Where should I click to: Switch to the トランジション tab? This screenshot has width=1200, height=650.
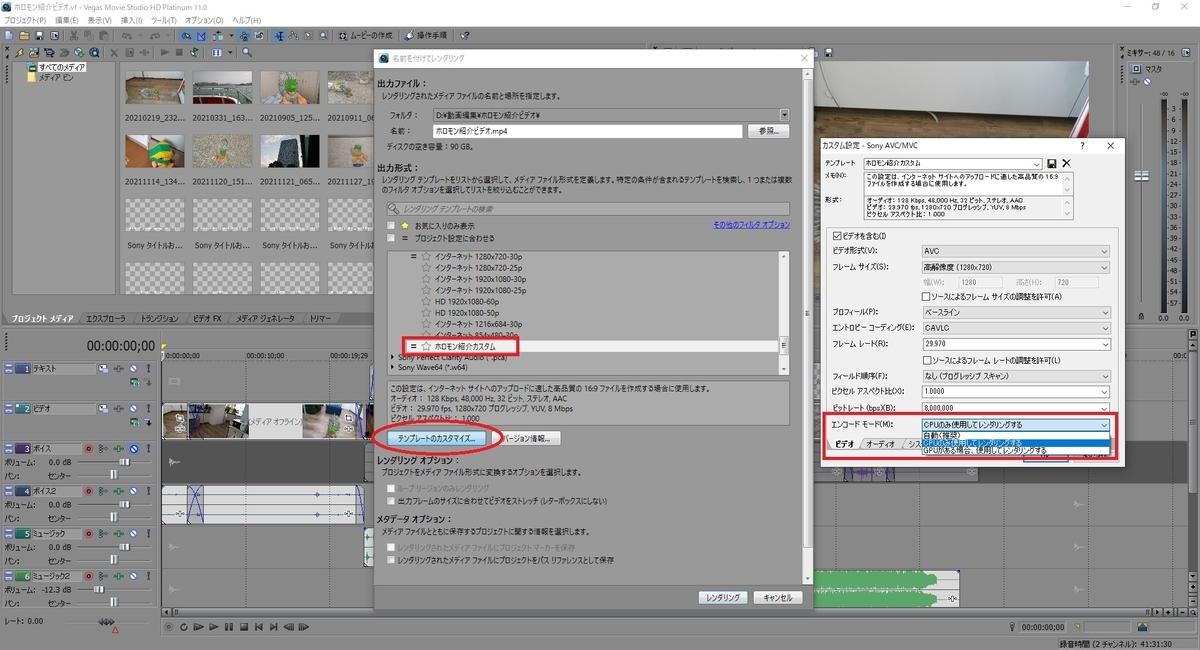[158, 318]
